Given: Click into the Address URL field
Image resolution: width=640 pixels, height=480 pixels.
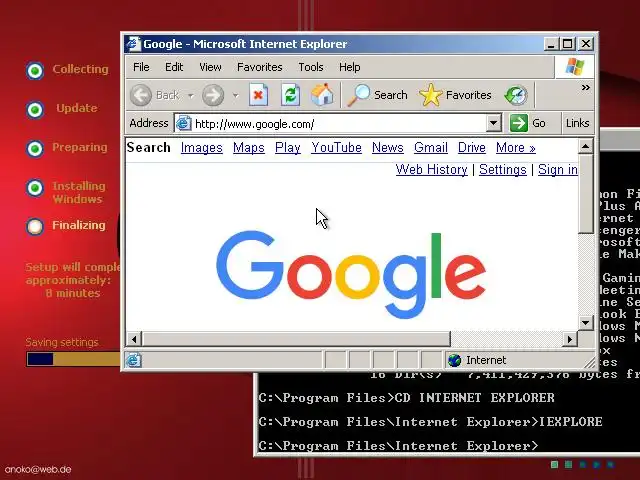Looking at the screenshot, I should pos(339,123).
